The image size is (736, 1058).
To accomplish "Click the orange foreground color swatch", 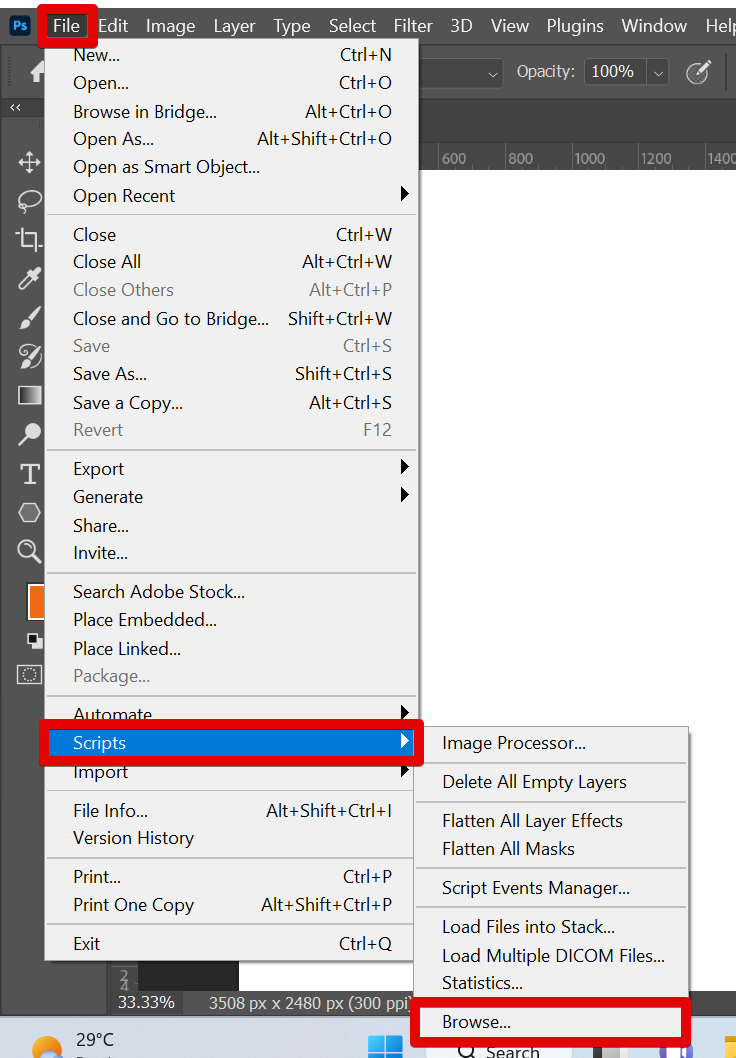I will (35, 602).
